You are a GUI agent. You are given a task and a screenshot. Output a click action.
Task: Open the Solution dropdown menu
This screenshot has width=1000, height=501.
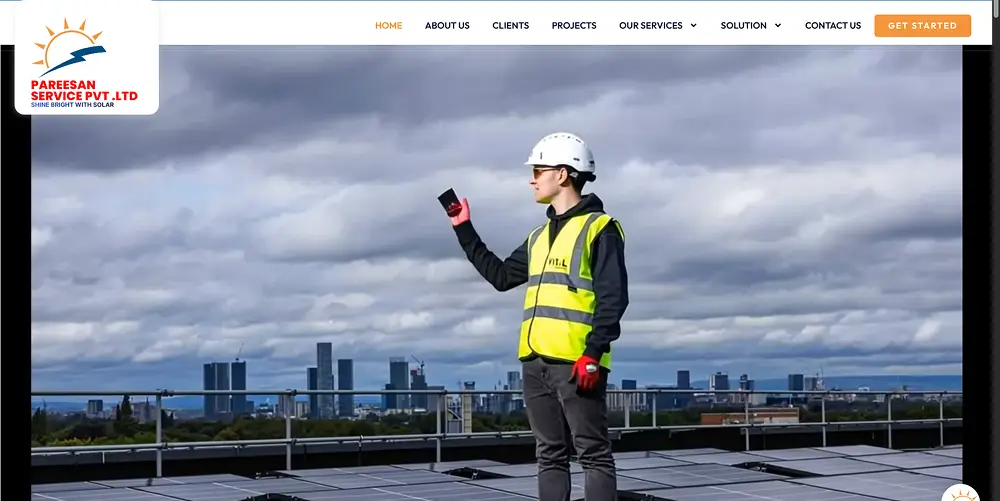pos(744,26)
